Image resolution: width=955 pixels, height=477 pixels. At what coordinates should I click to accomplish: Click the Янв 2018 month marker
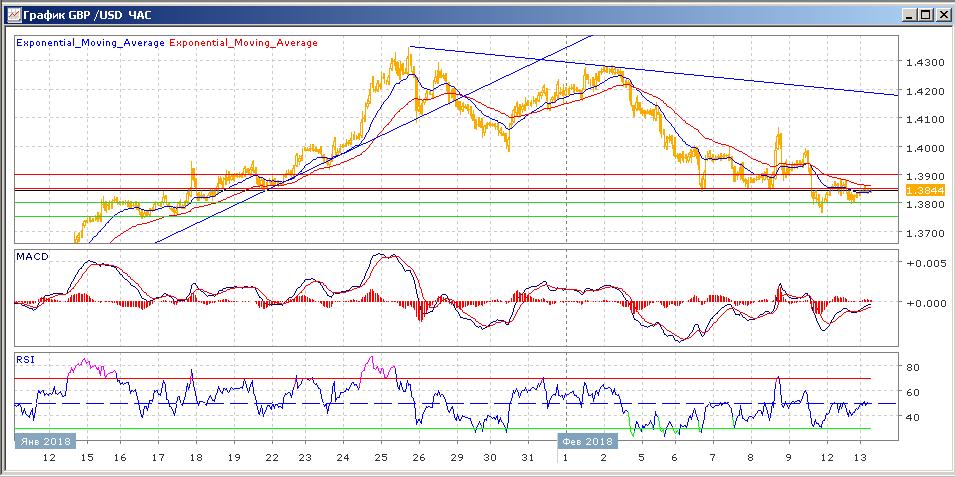pyautogui.click(x=44, y=440)
